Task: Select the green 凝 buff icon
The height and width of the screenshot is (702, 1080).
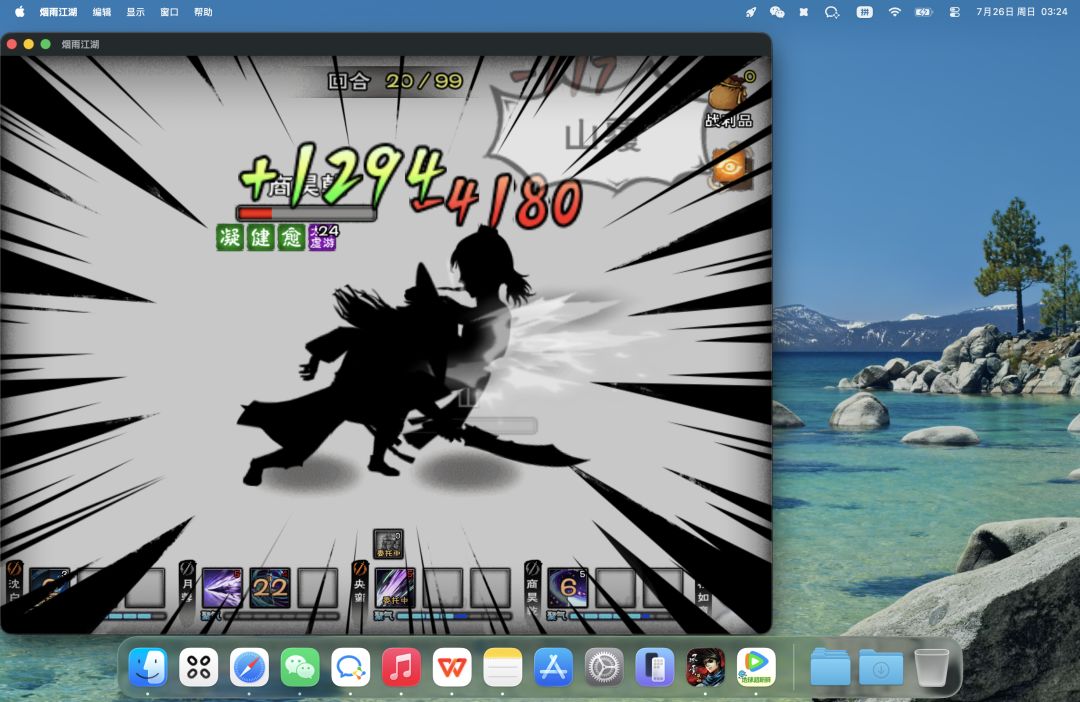Action: pos(230,237)
